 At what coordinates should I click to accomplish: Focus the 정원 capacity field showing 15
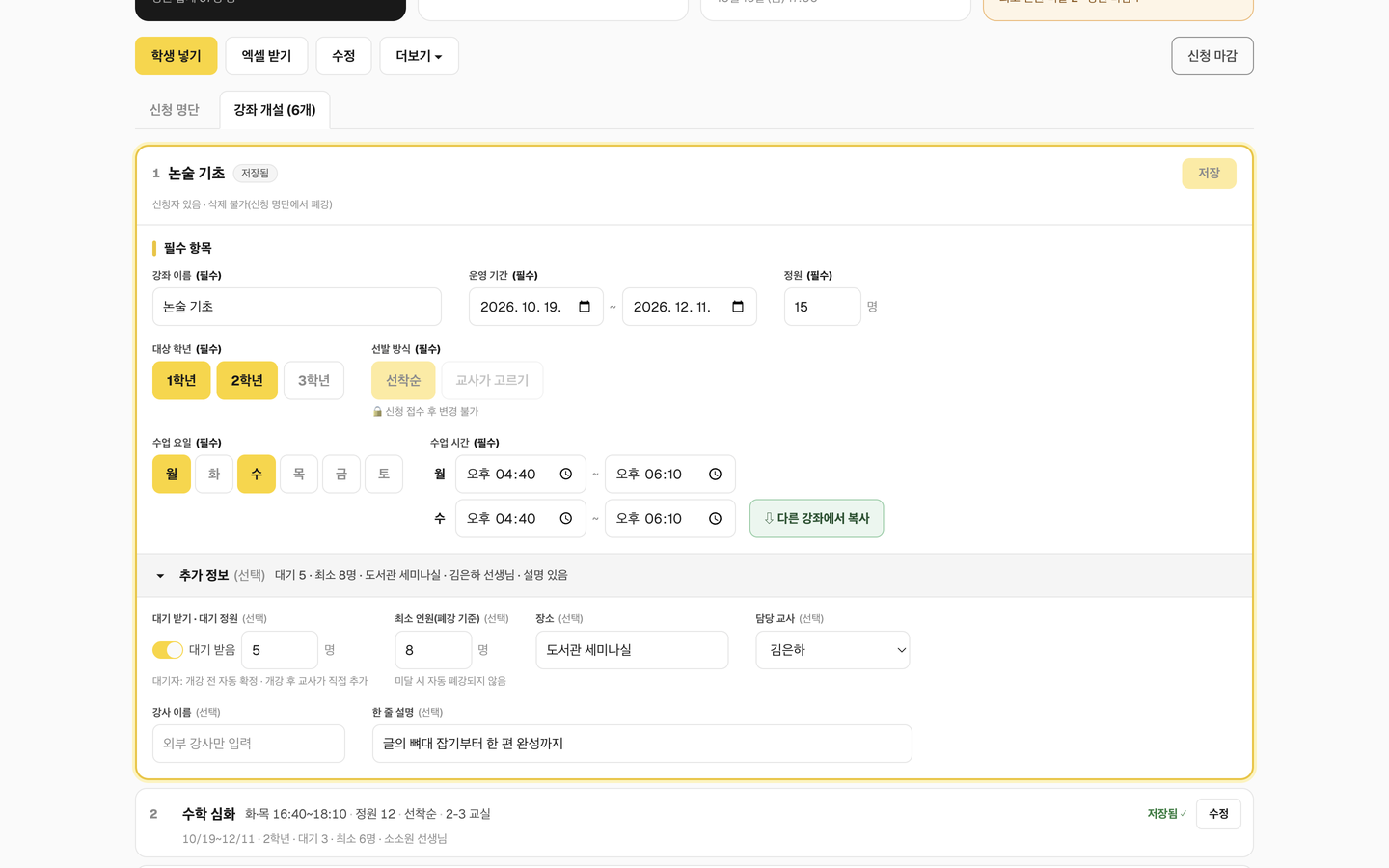(823, 307)
